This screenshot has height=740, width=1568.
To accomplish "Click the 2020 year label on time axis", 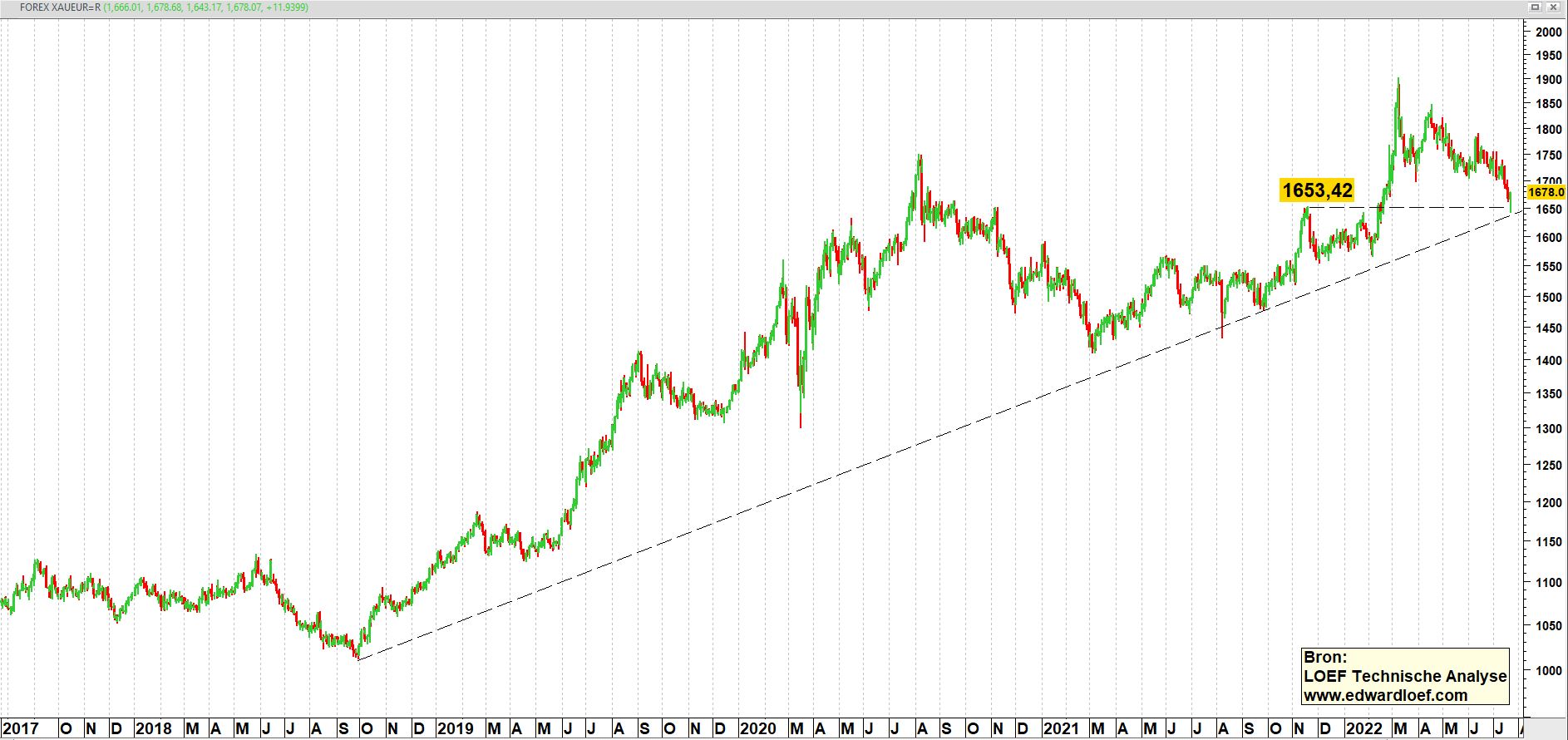I will (x=758, y=729).
